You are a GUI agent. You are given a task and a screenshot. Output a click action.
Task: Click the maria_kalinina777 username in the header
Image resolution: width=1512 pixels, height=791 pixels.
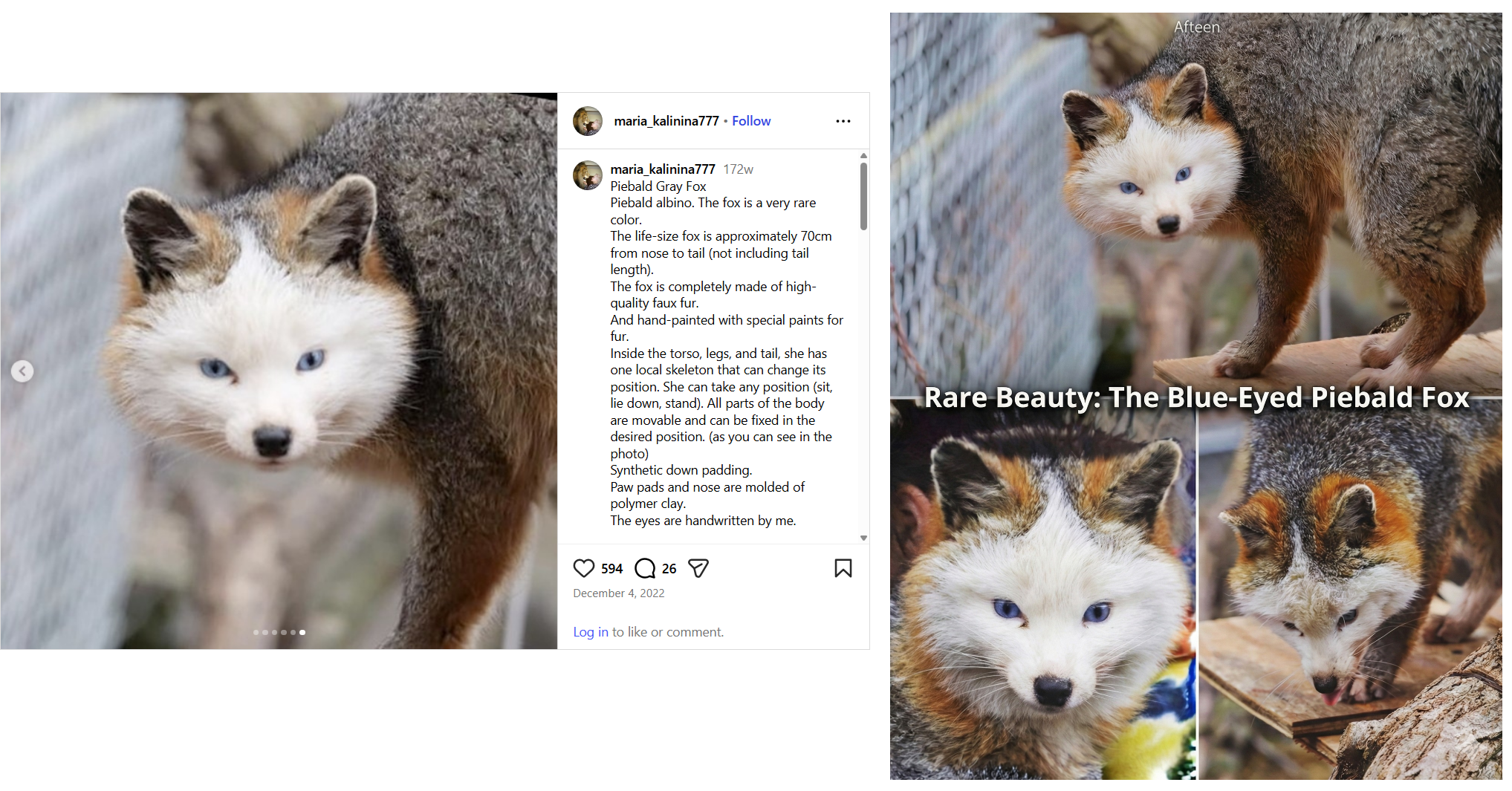pyautogui.click(x=666, y=121)
